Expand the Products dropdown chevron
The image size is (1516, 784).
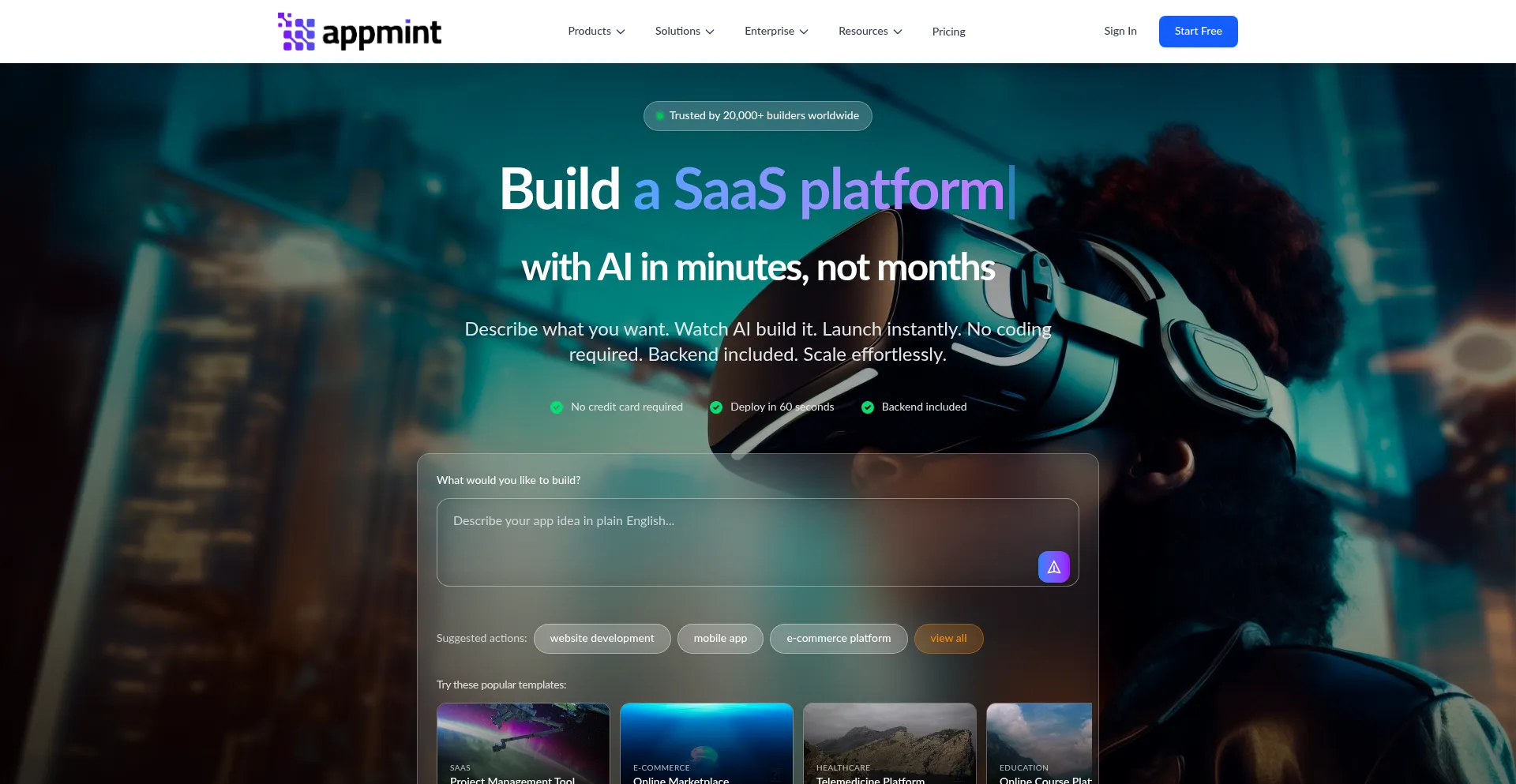point(621,32)
